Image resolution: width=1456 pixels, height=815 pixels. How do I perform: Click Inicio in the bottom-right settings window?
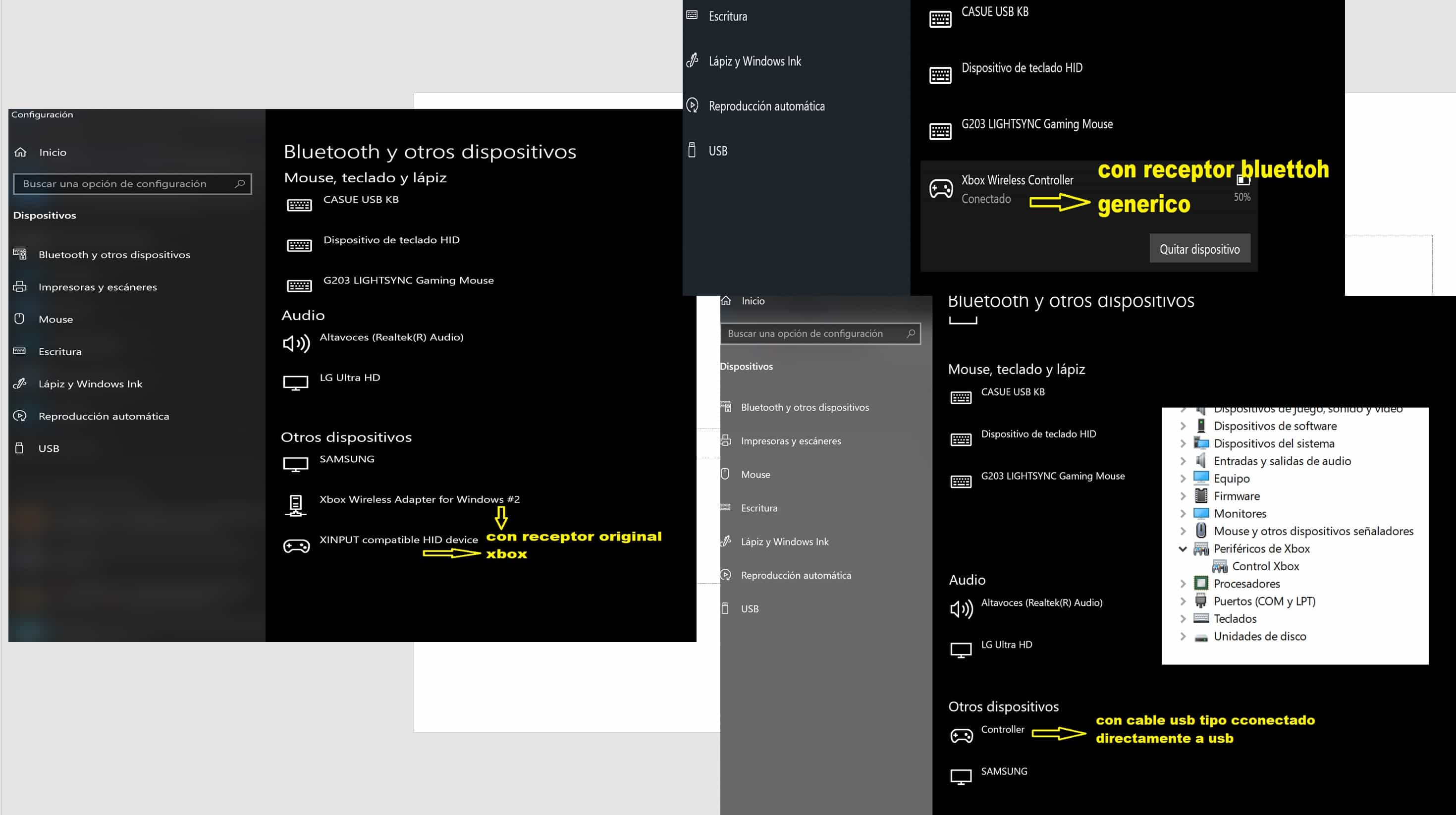[753, 301]
